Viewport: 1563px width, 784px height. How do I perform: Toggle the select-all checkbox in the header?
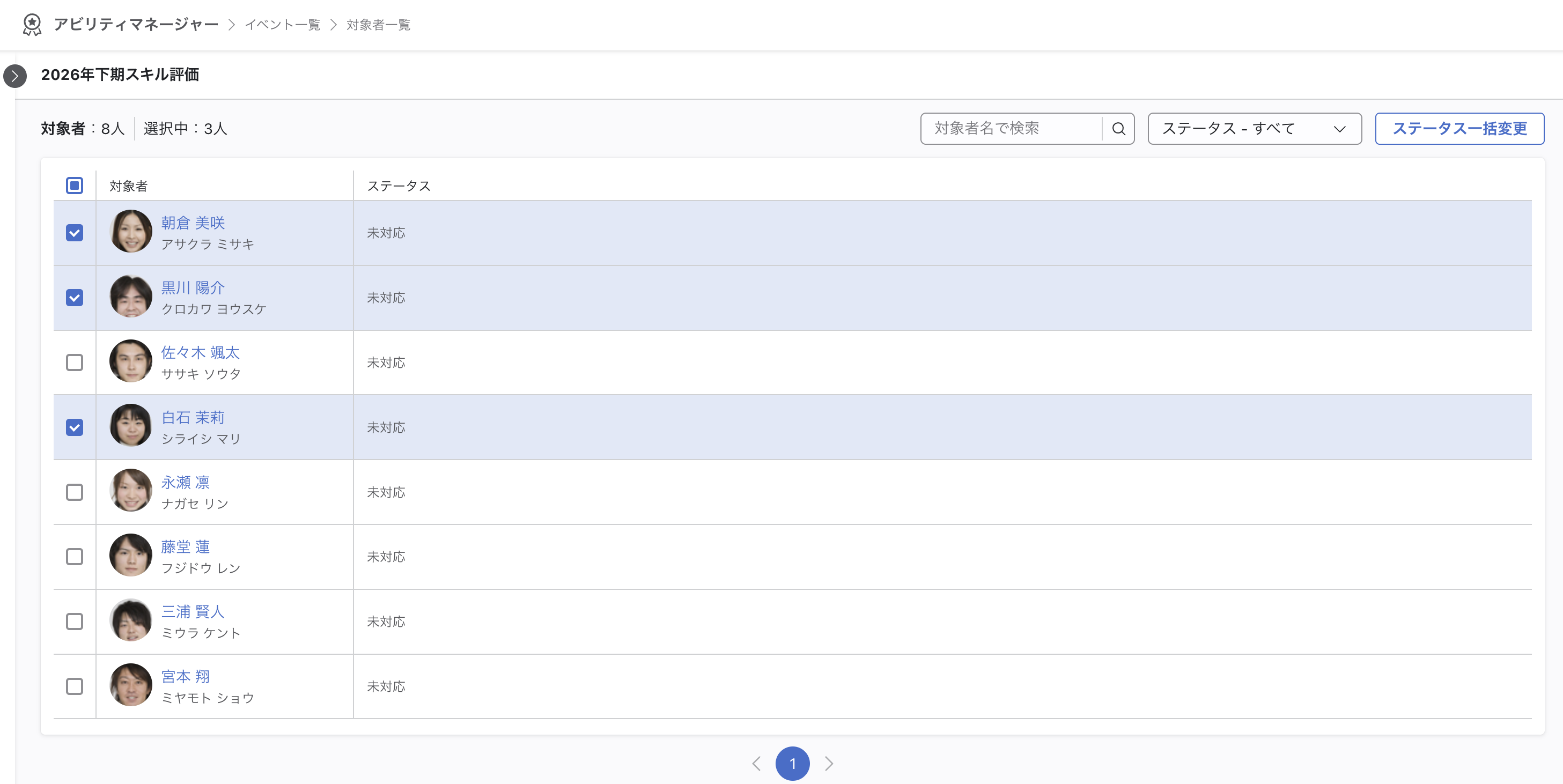(x=75, y=186)
